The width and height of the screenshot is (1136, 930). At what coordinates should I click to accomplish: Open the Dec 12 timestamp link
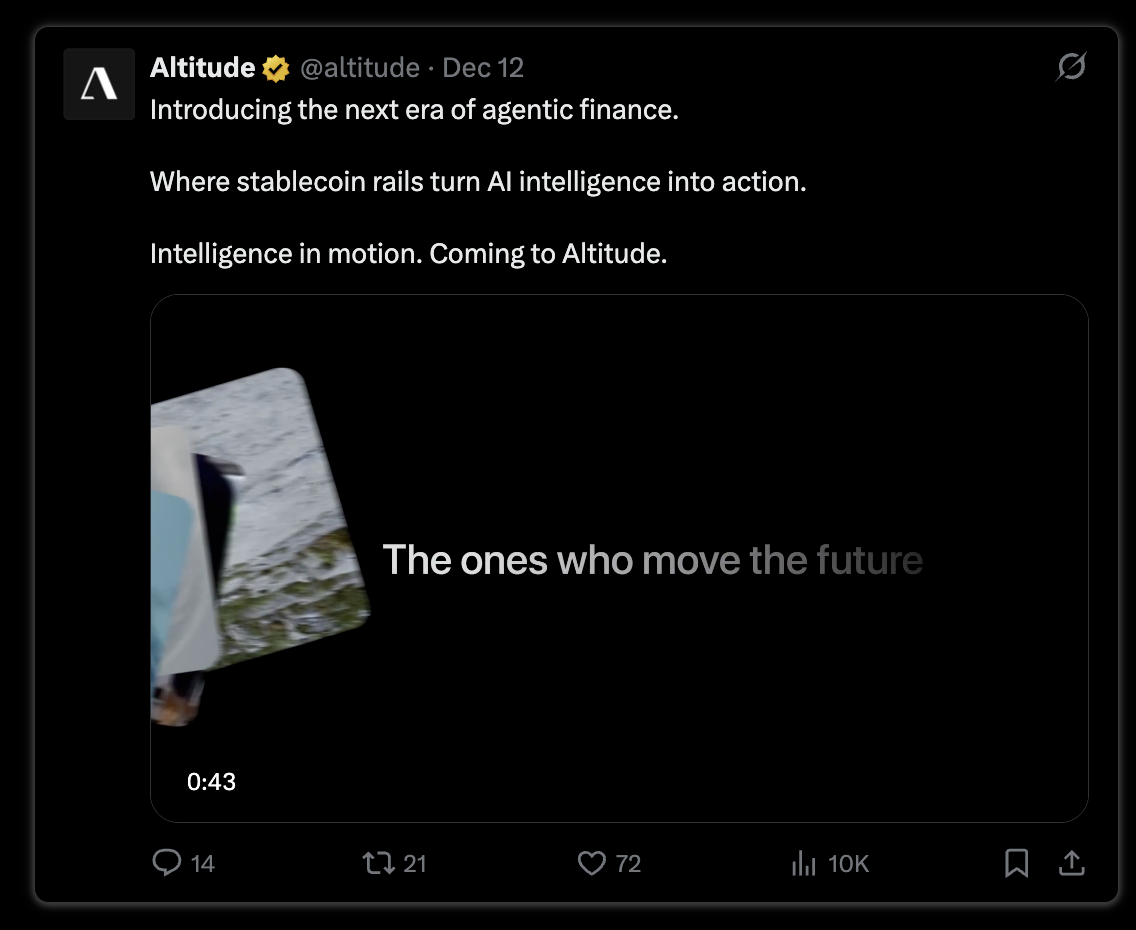coord(483,68)
